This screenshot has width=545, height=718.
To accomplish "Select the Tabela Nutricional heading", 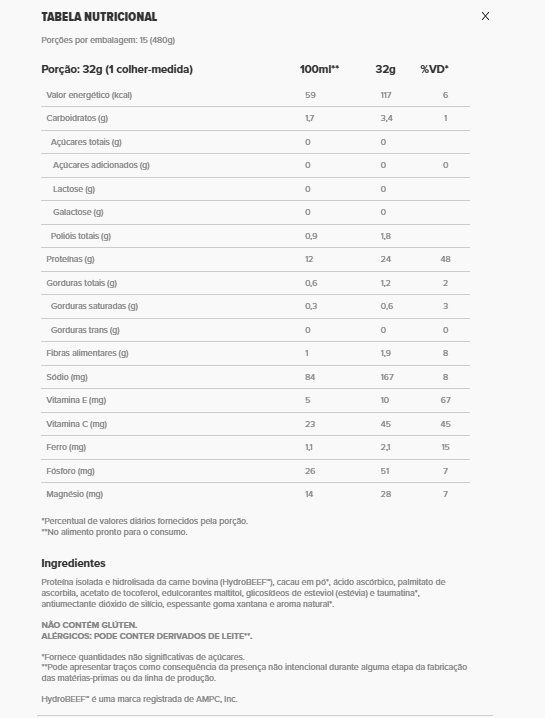I will (99, 17).
